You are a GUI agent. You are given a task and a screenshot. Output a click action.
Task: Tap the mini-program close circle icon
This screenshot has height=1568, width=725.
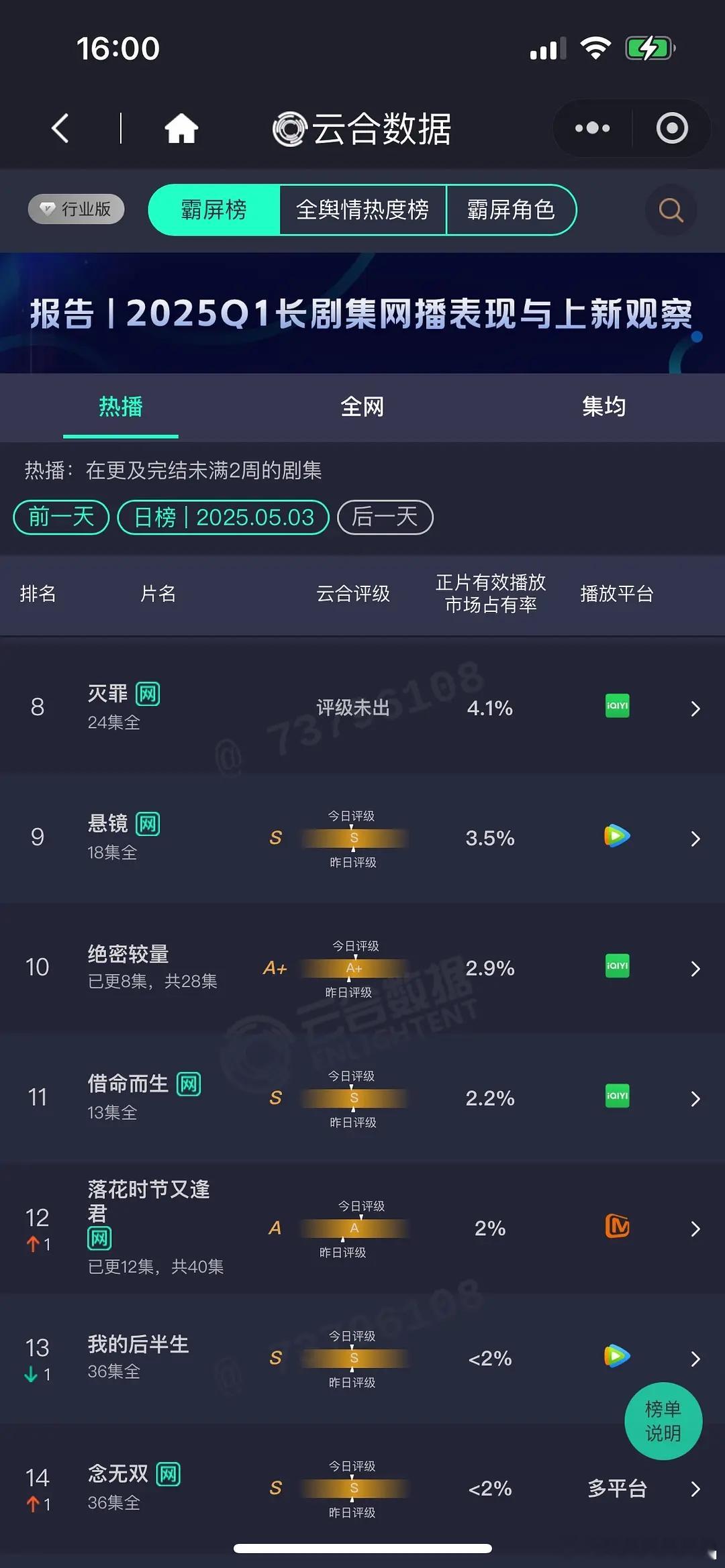tap(672, 128)
